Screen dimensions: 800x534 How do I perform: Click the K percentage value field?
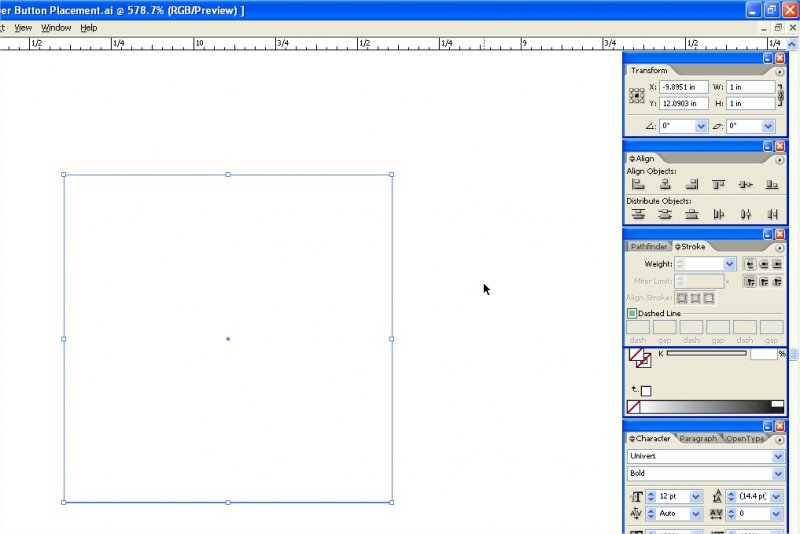click(x=763, y=354)
